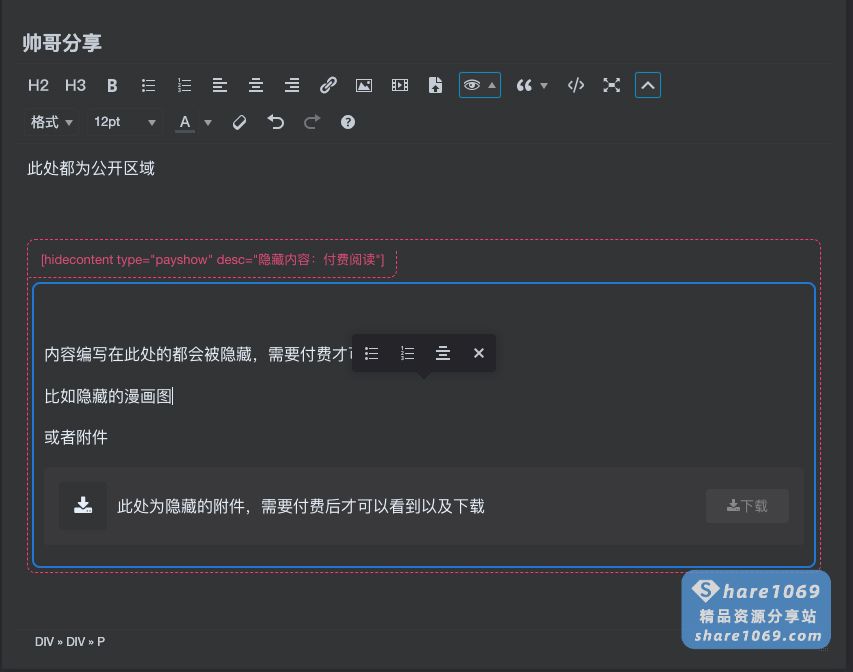Click the hidden content eye icon
The width and height of the screenshot is (853, 672).
point(473,85)
